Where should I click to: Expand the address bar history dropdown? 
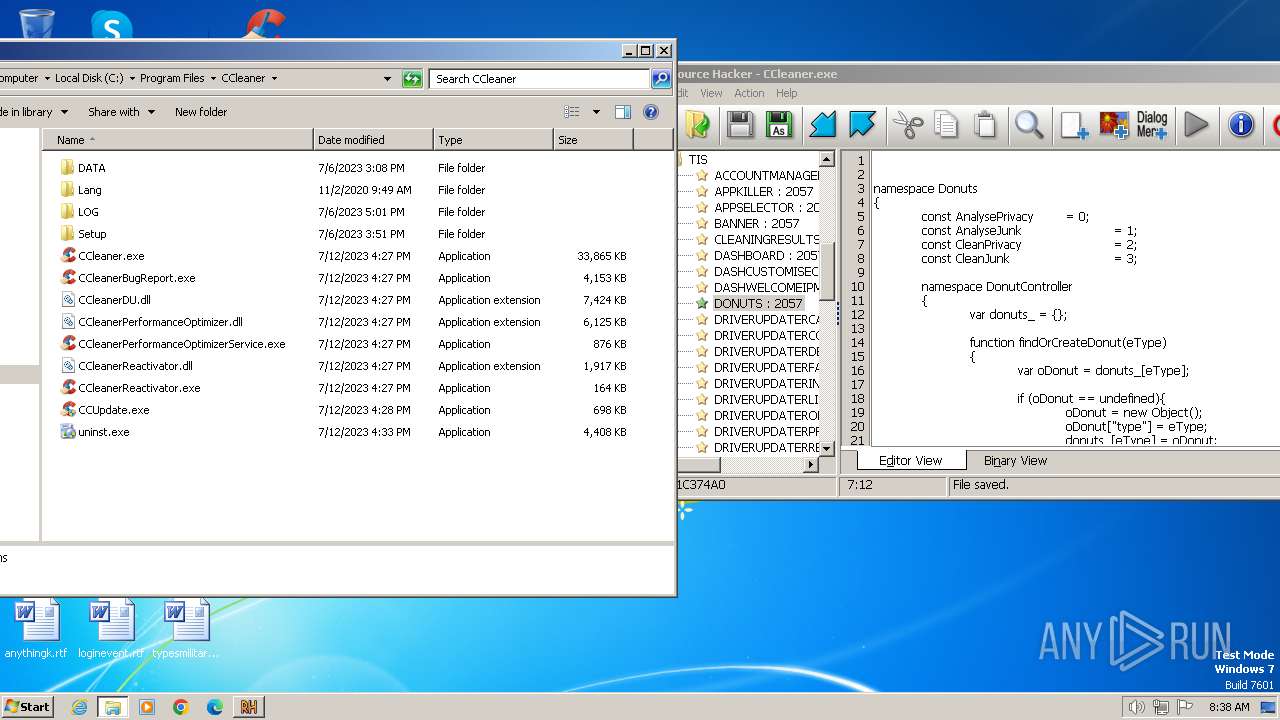(x=388, y=79)
